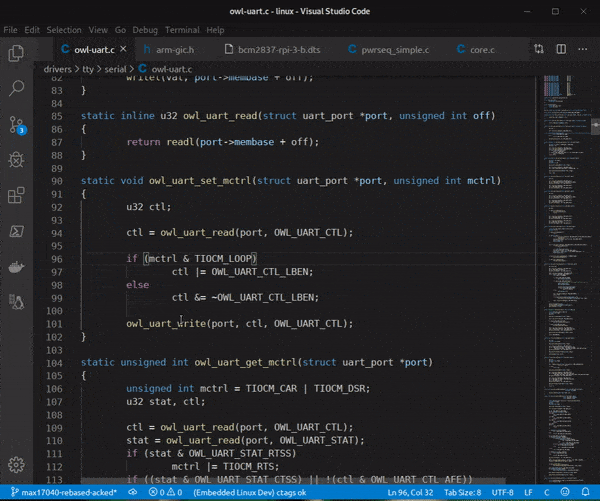Change the Tab Size: 8 setting
The image size is (600, 501).
coord(462,492)
